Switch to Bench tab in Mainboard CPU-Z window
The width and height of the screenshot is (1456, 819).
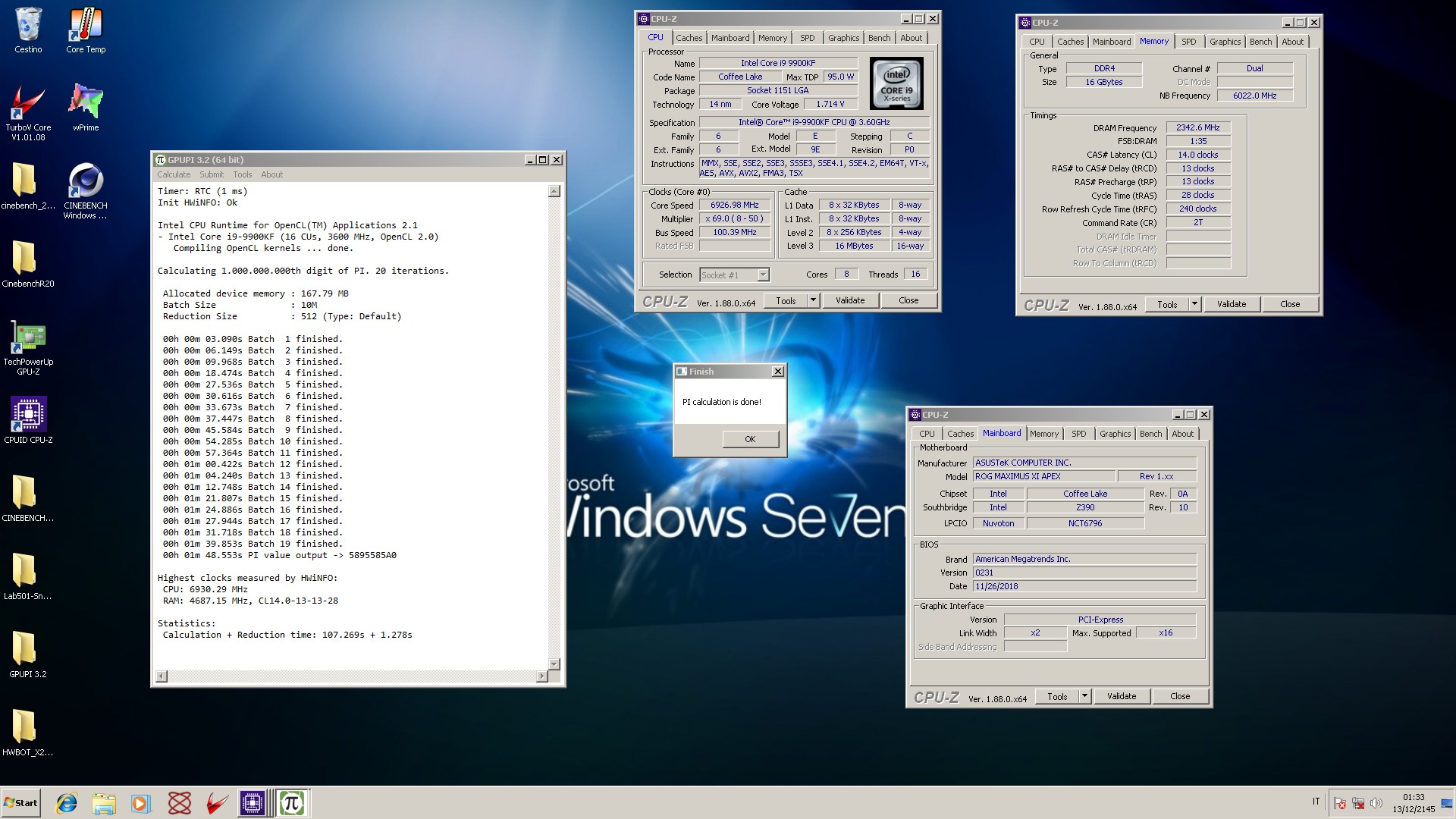[1150, 434]
